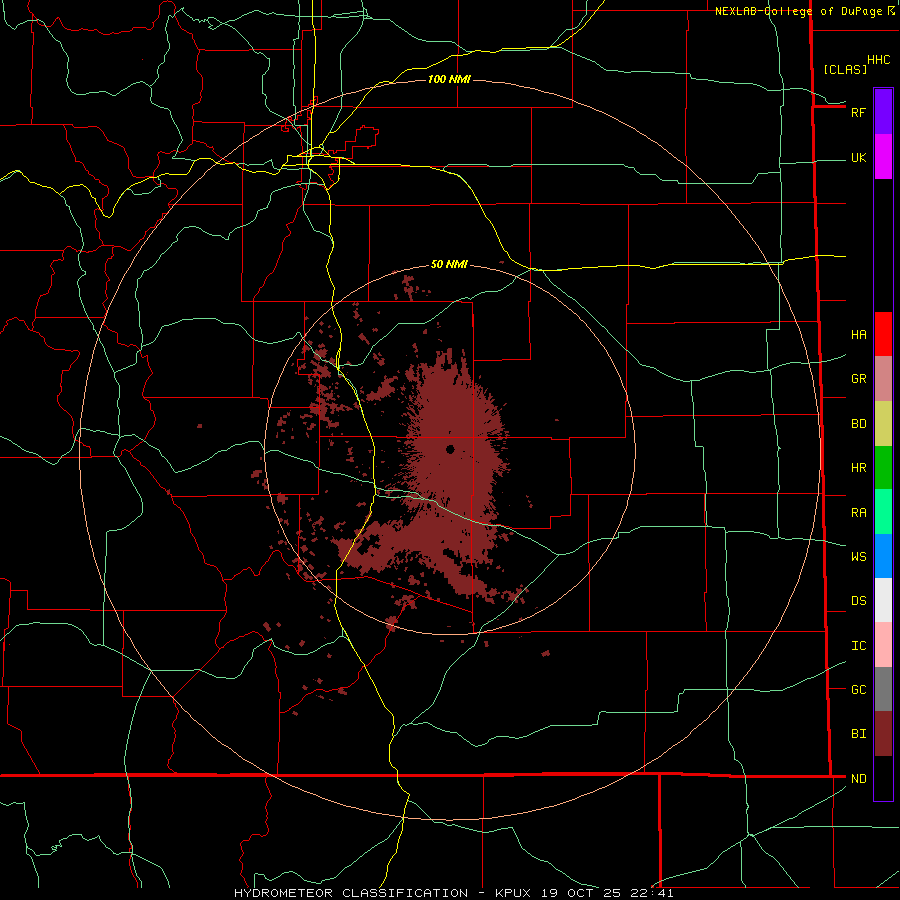Viewport: 900px width, 900px height.
Task: Click the 100 NMI range ring label
Action: coord(449,79)
